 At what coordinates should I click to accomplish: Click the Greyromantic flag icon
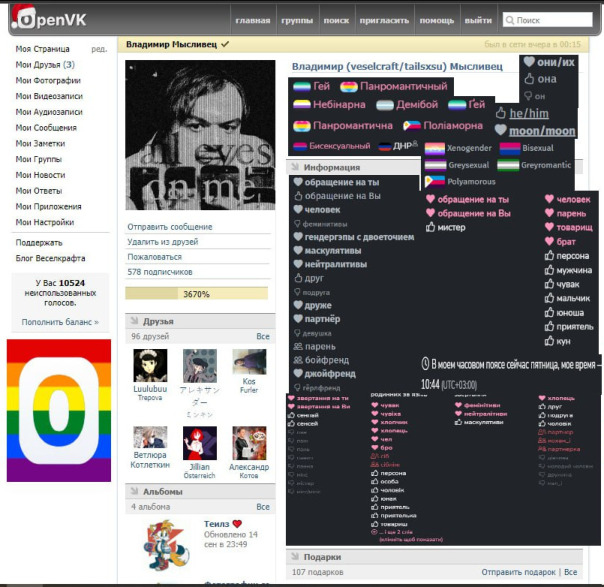pos(508,165)
